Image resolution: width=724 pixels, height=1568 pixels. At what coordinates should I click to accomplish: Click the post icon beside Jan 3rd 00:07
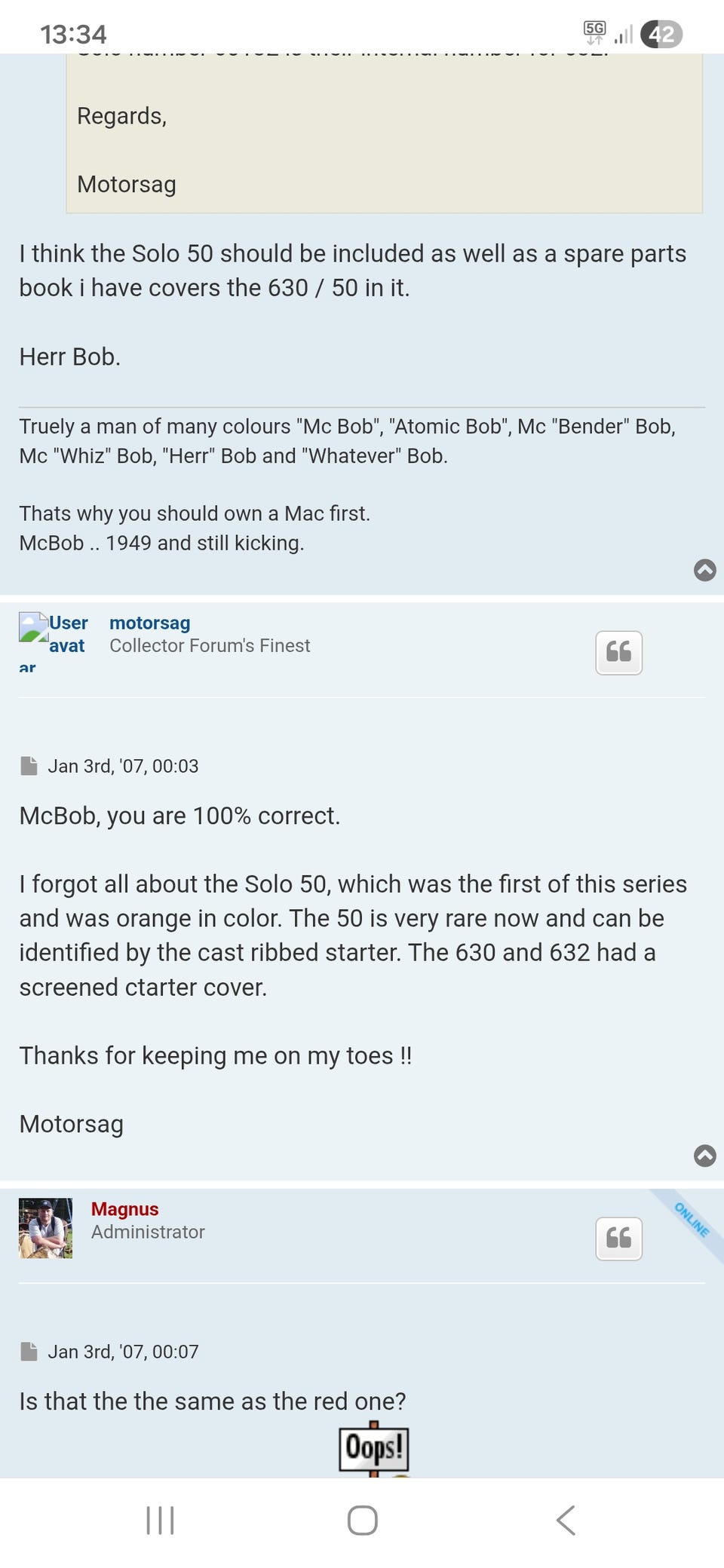coord(29,1352)
